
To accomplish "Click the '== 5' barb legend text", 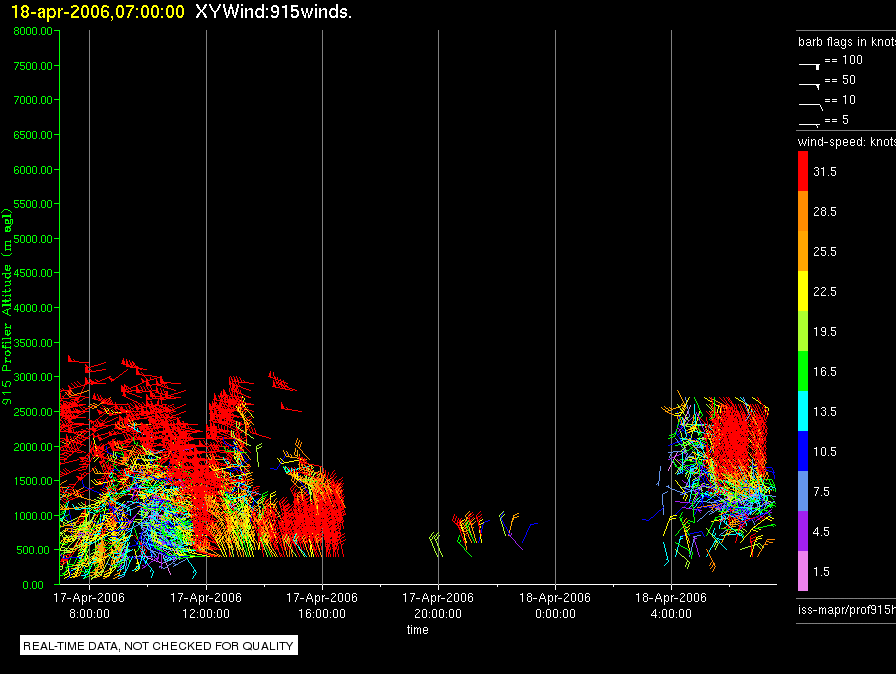I will coord(837,120).
